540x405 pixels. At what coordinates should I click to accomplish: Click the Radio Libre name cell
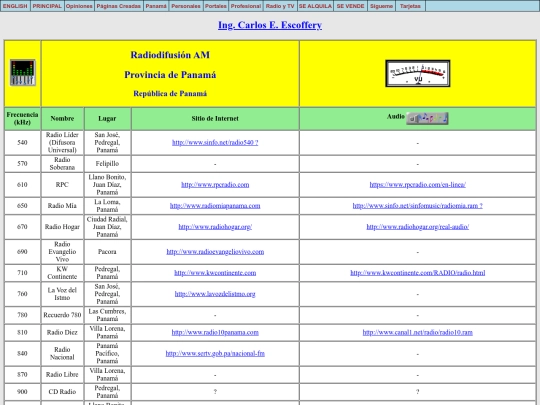tap(62, 374)
